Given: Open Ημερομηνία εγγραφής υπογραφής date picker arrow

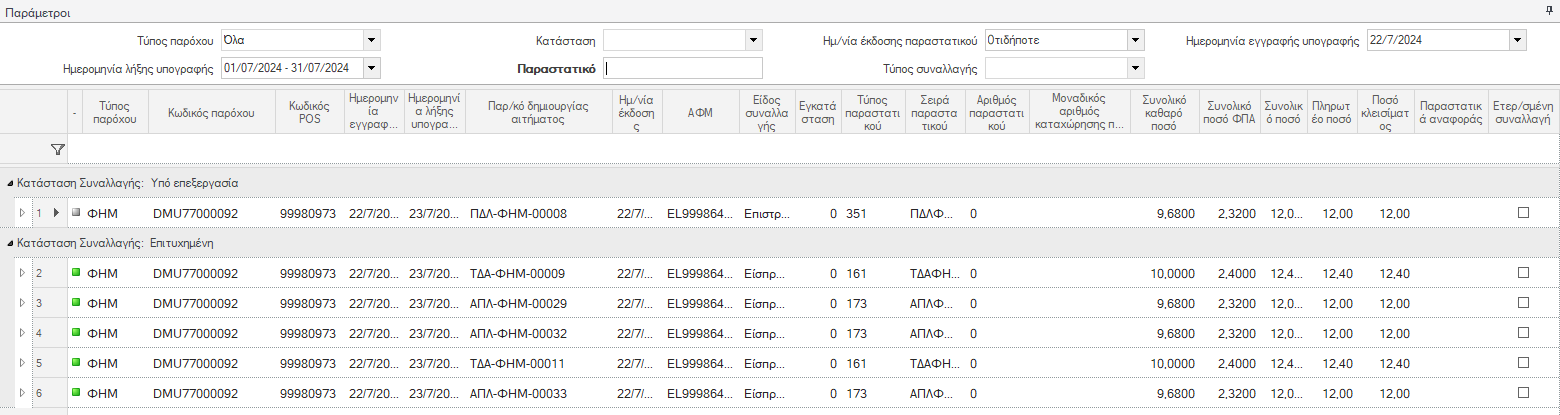Looking at the screenshot, I should click(x=1518, y=41).
